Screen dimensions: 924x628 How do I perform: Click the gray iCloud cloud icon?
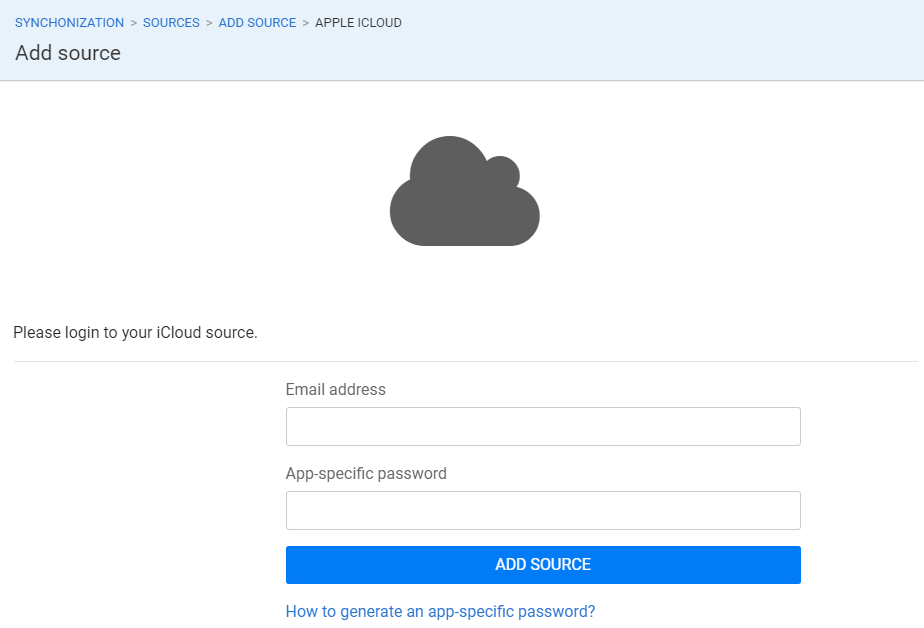(464, 191)
